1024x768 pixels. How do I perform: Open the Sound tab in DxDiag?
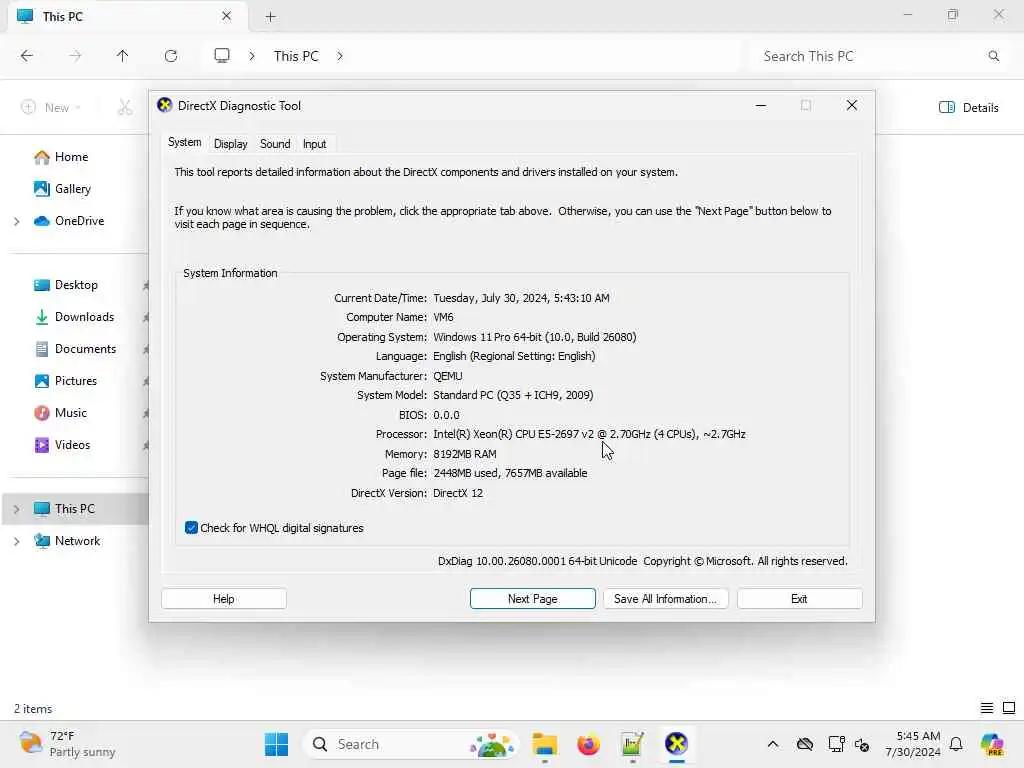pos(275,144)
